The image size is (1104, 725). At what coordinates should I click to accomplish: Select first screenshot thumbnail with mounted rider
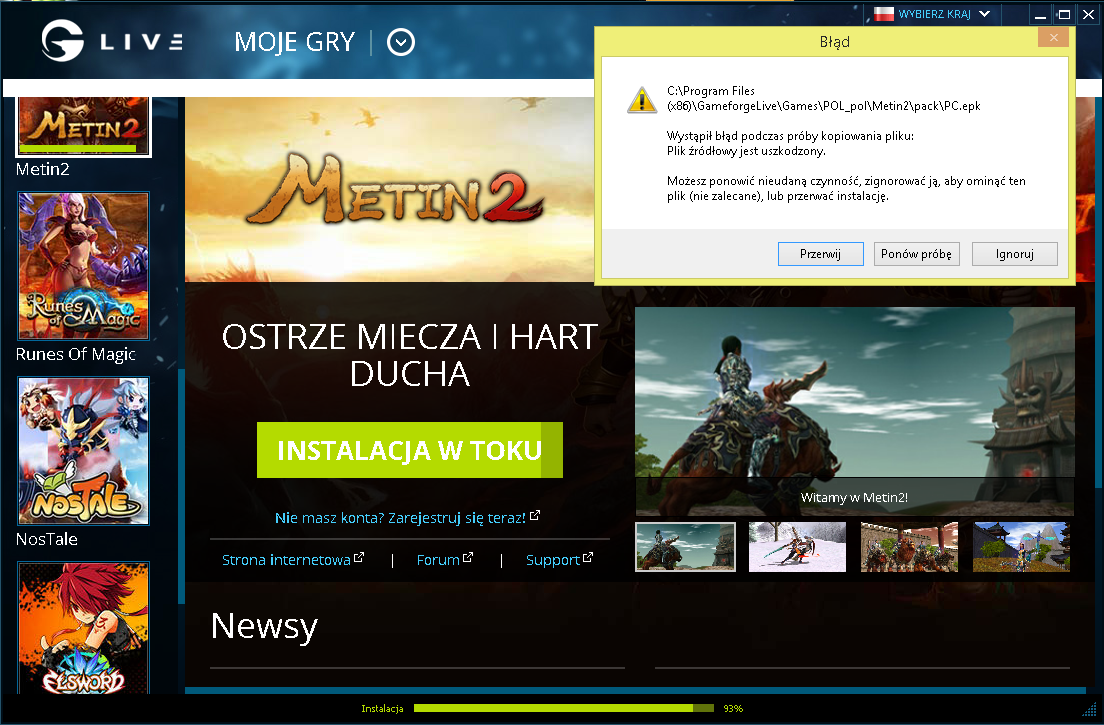(x=685, y=547)
